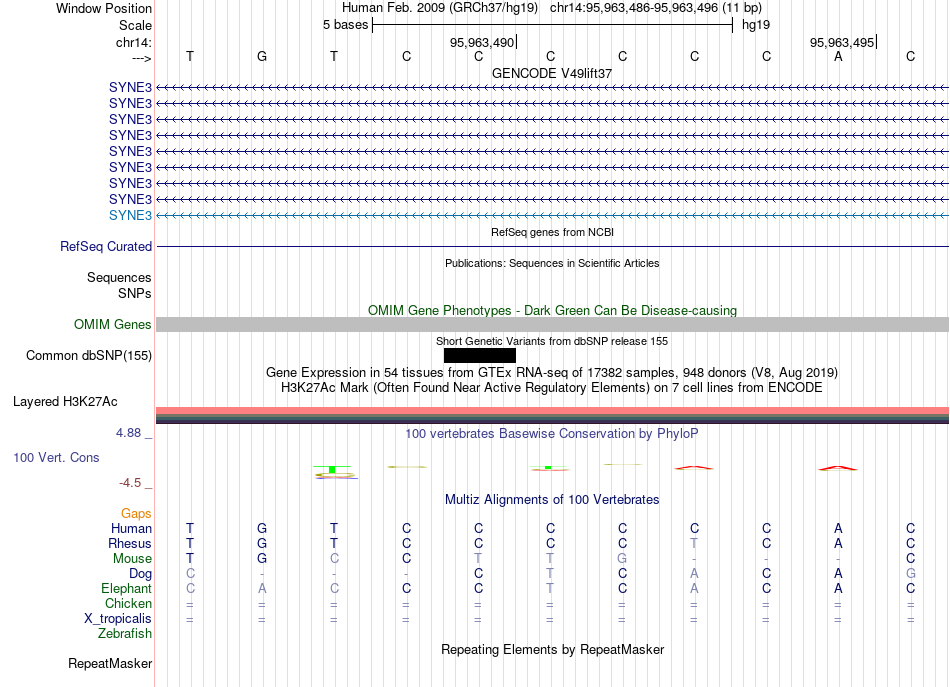
Task: Click the Sequences track label
Action: click(x=119, y=277)
